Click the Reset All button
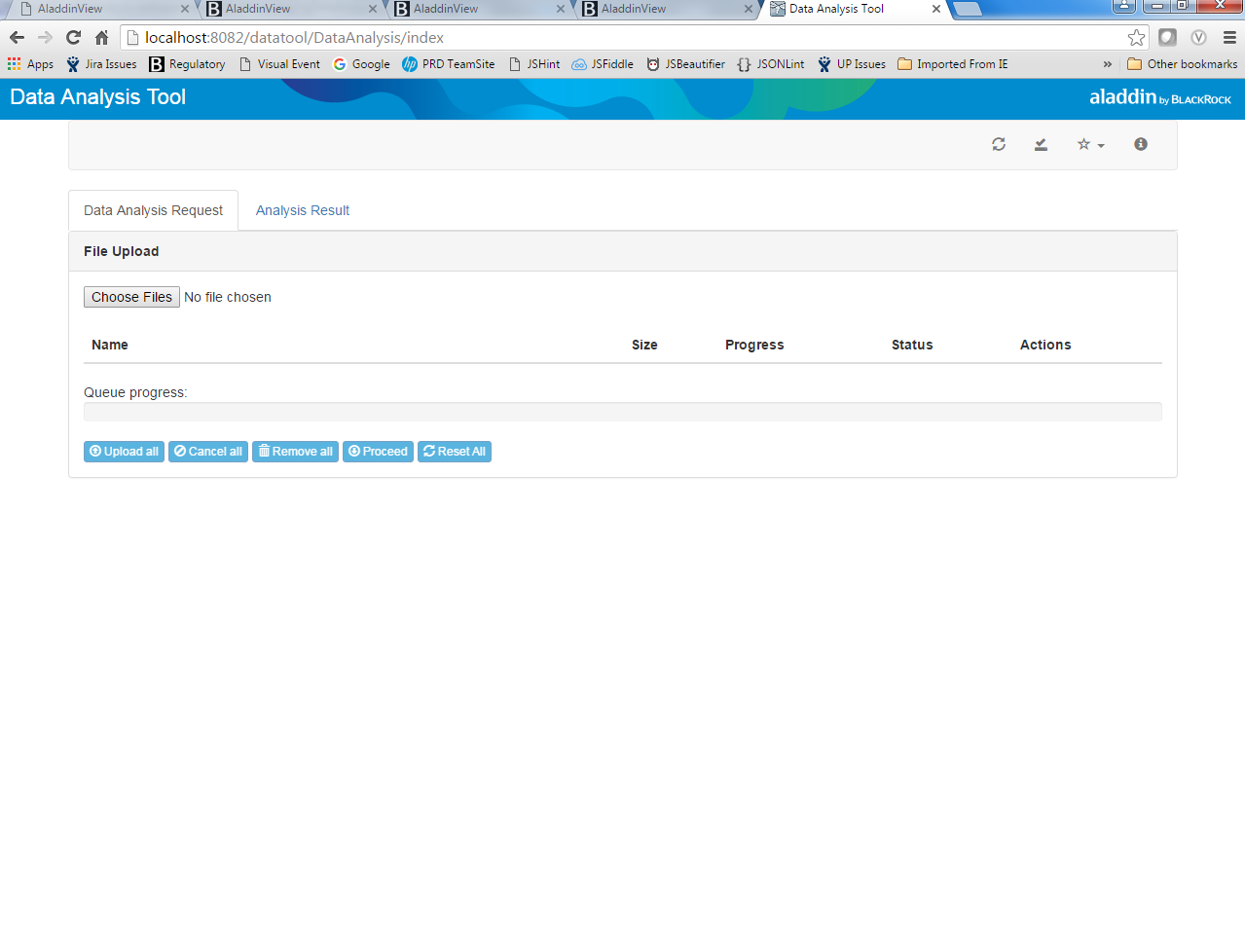This screenshot has width=1245, height=952. 455,452
